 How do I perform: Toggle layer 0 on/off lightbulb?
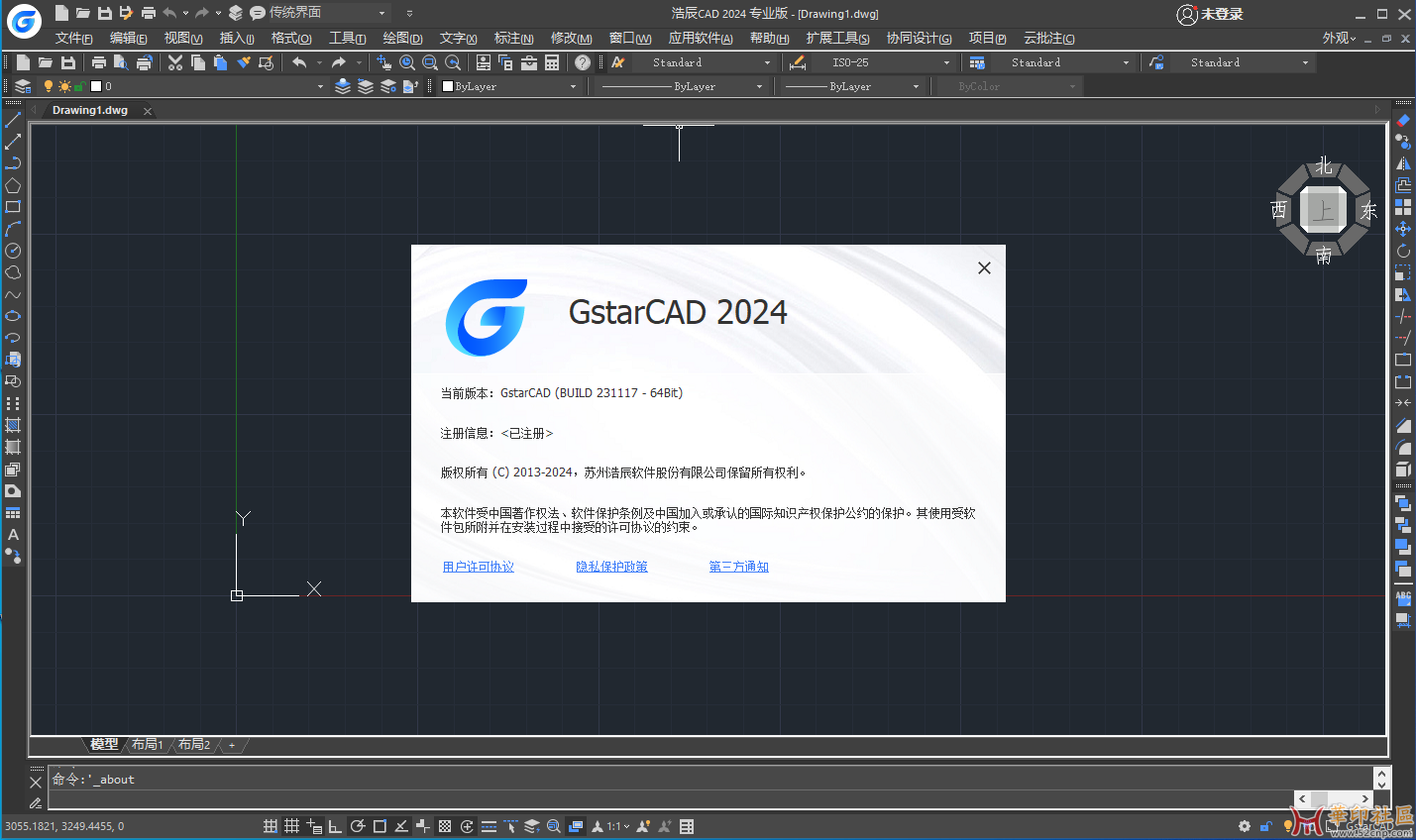point(49,86)
